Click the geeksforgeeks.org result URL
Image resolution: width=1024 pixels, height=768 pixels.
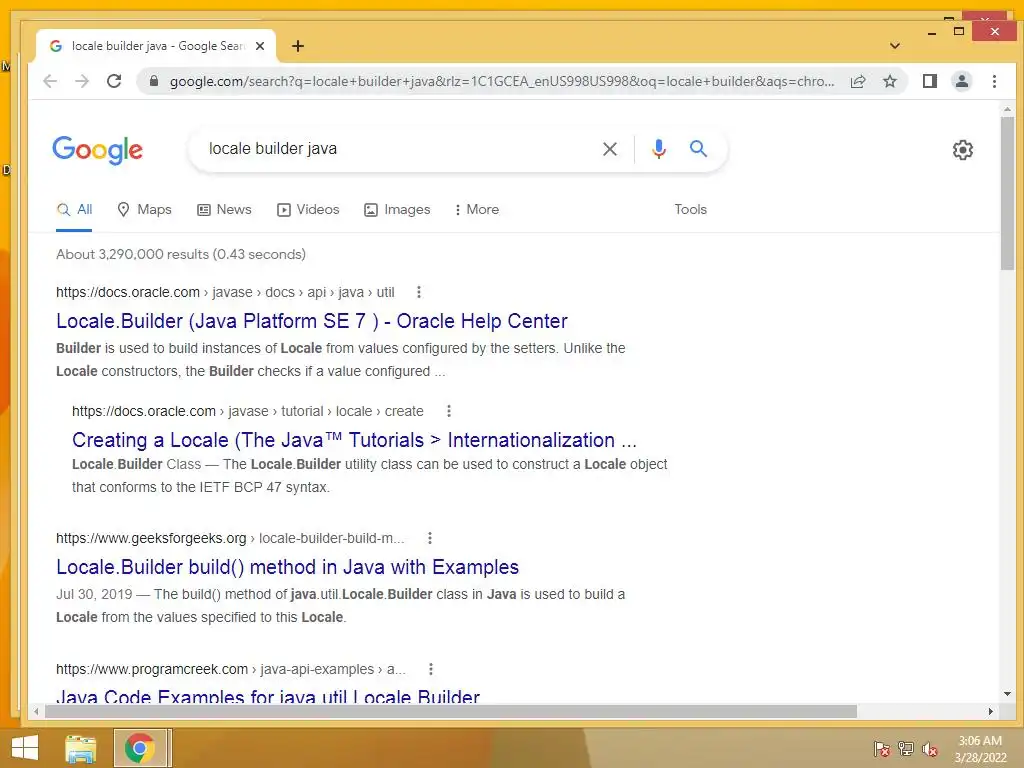point(230,538)
